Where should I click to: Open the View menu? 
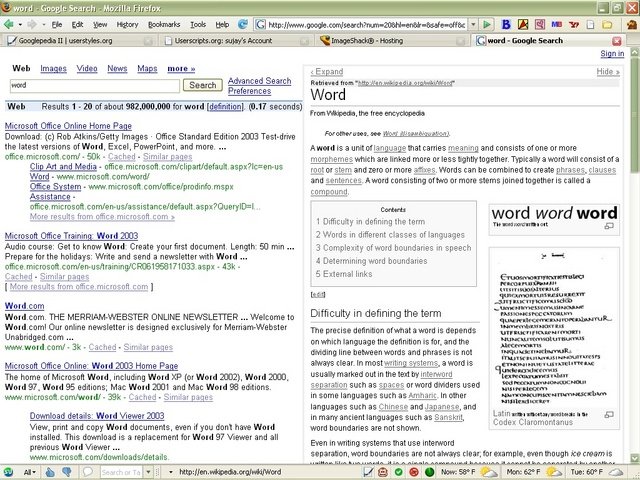100,24
